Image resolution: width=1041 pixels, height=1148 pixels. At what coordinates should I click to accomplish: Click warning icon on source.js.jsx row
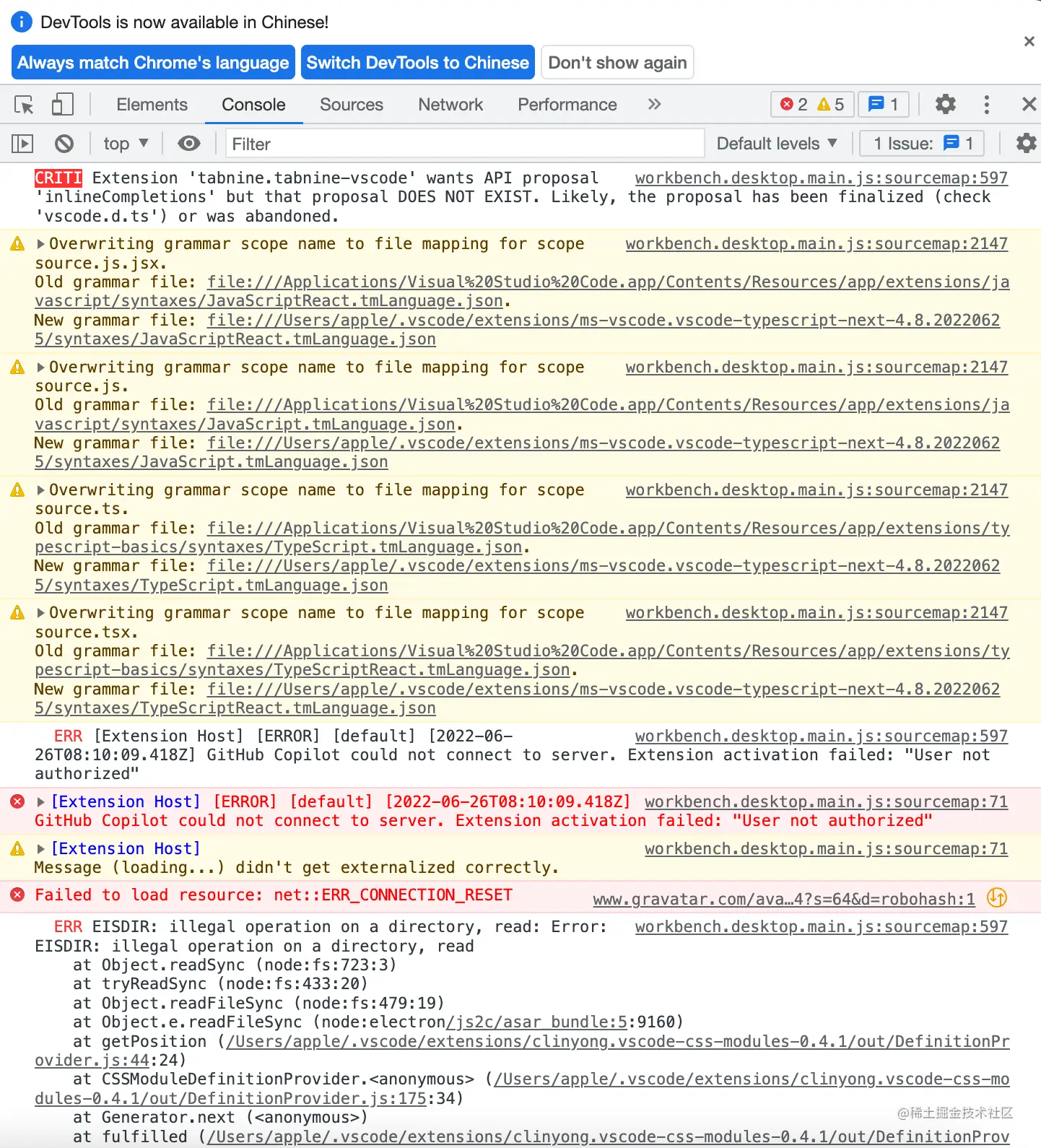point(17,244)
